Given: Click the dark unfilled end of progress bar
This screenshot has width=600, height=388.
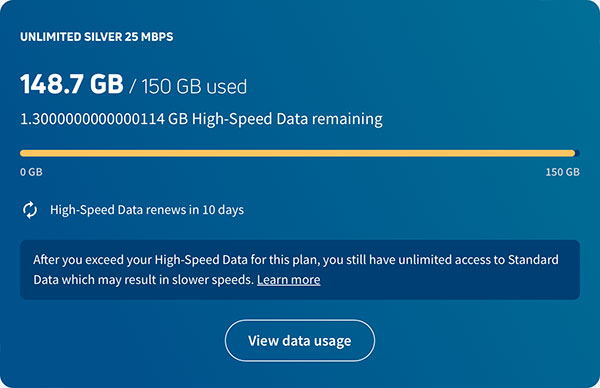Looking at the screenshot, I should tap(578, 153).
